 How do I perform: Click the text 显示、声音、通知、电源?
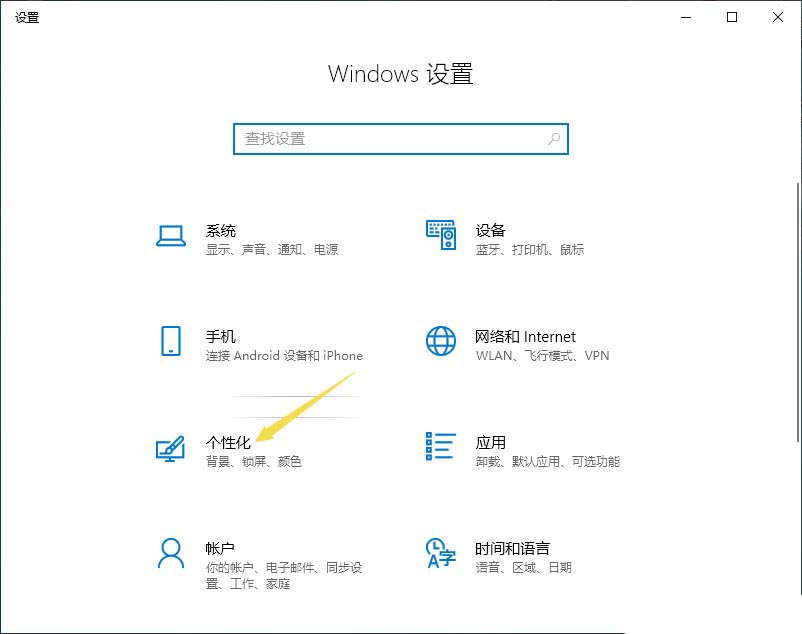click(272, 250)
